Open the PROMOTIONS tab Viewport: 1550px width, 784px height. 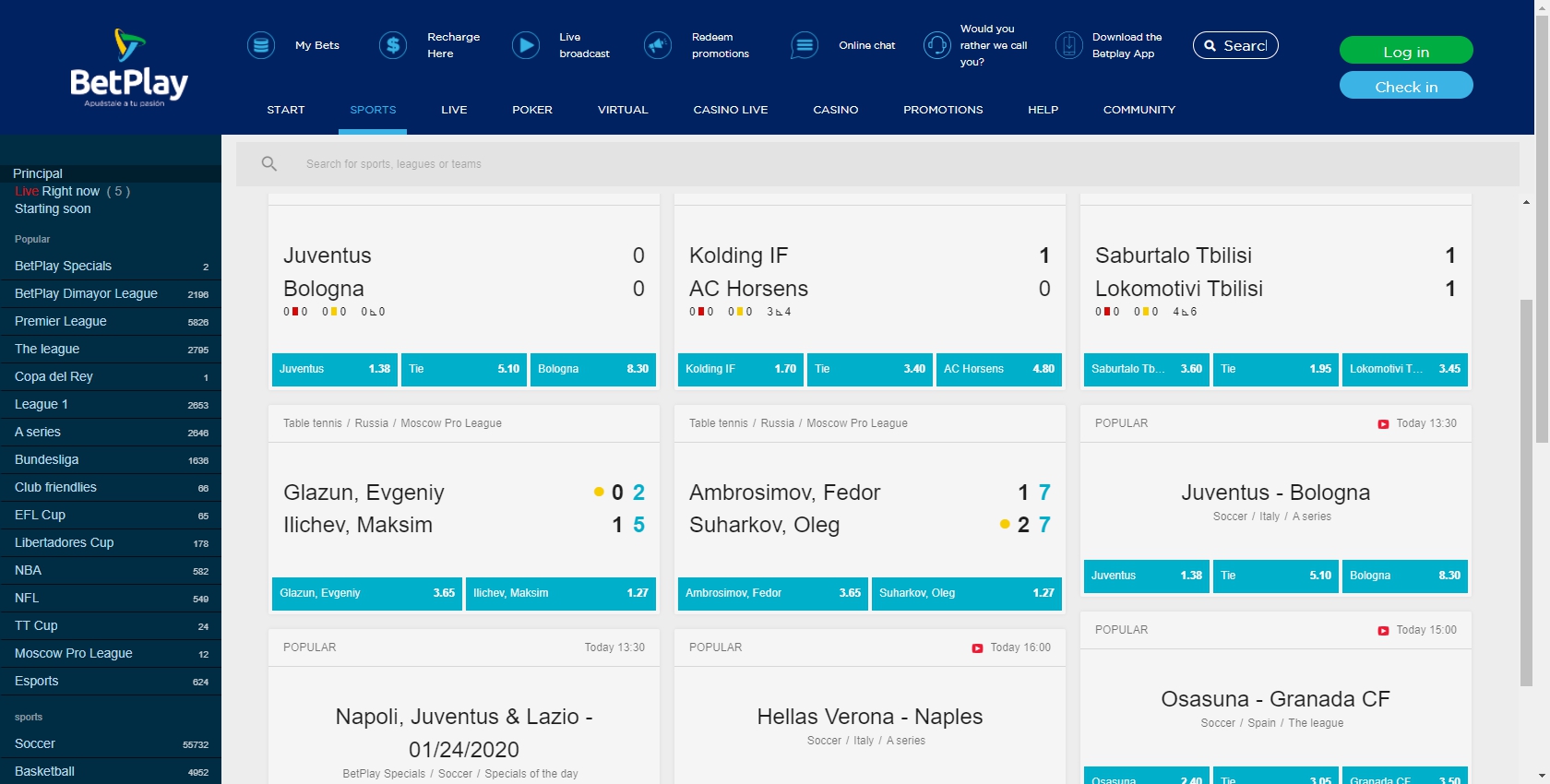pyautogui.click(x=943, y=110)
